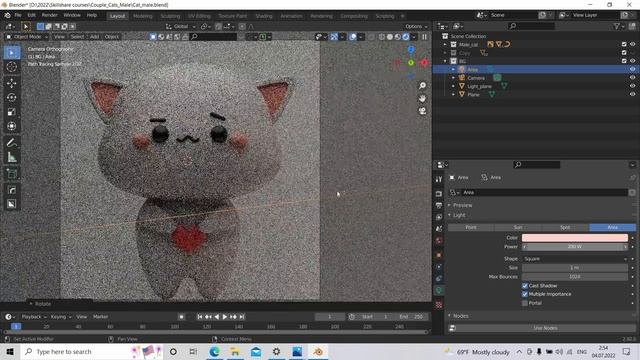640x360 pixels.
Task: Open the Object properties tab
Action: tap(439, 255)
